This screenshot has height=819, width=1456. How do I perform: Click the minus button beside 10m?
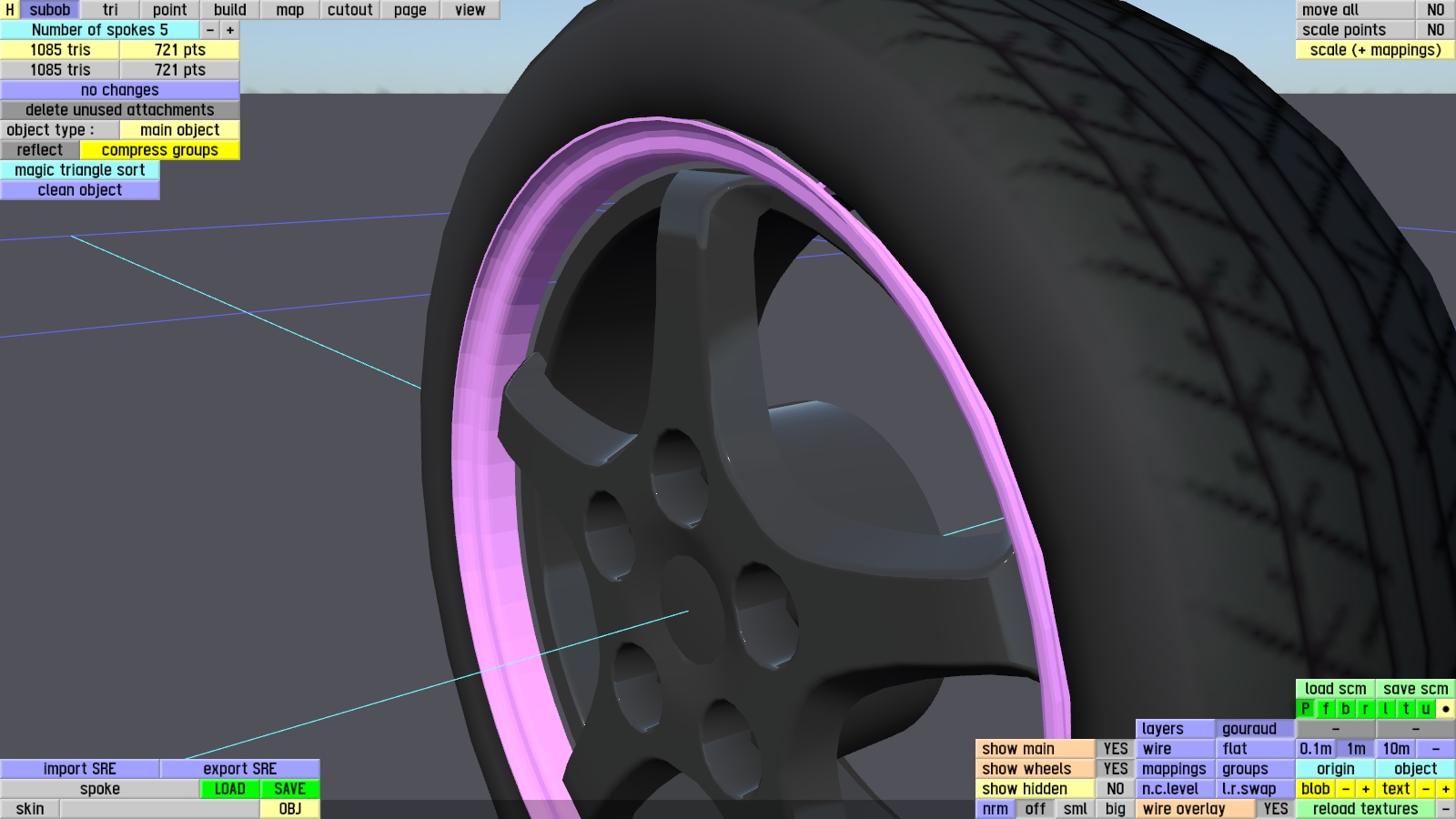point(1436,749)
